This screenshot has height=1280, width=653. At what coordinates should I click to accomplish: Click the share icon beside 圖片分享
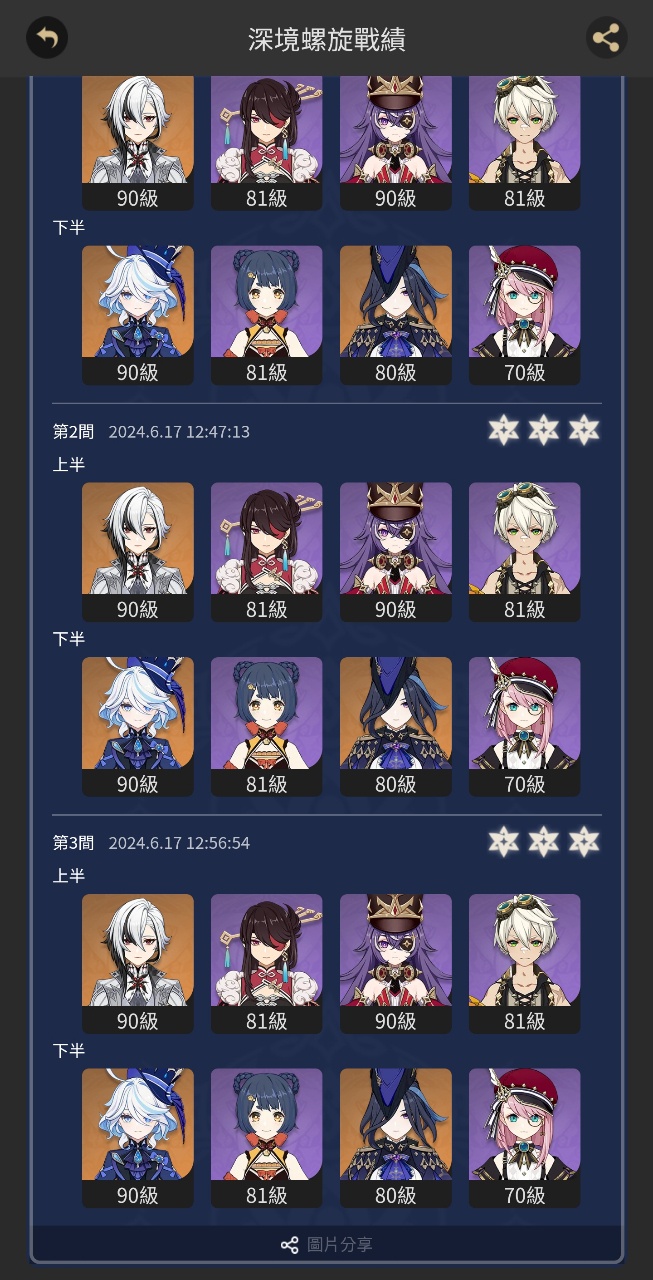click(290, 1245)
